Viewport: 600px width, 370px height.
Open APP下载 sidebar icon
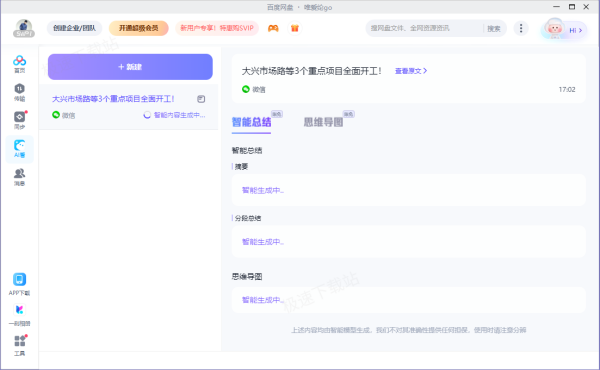click(x=20, y=284)
